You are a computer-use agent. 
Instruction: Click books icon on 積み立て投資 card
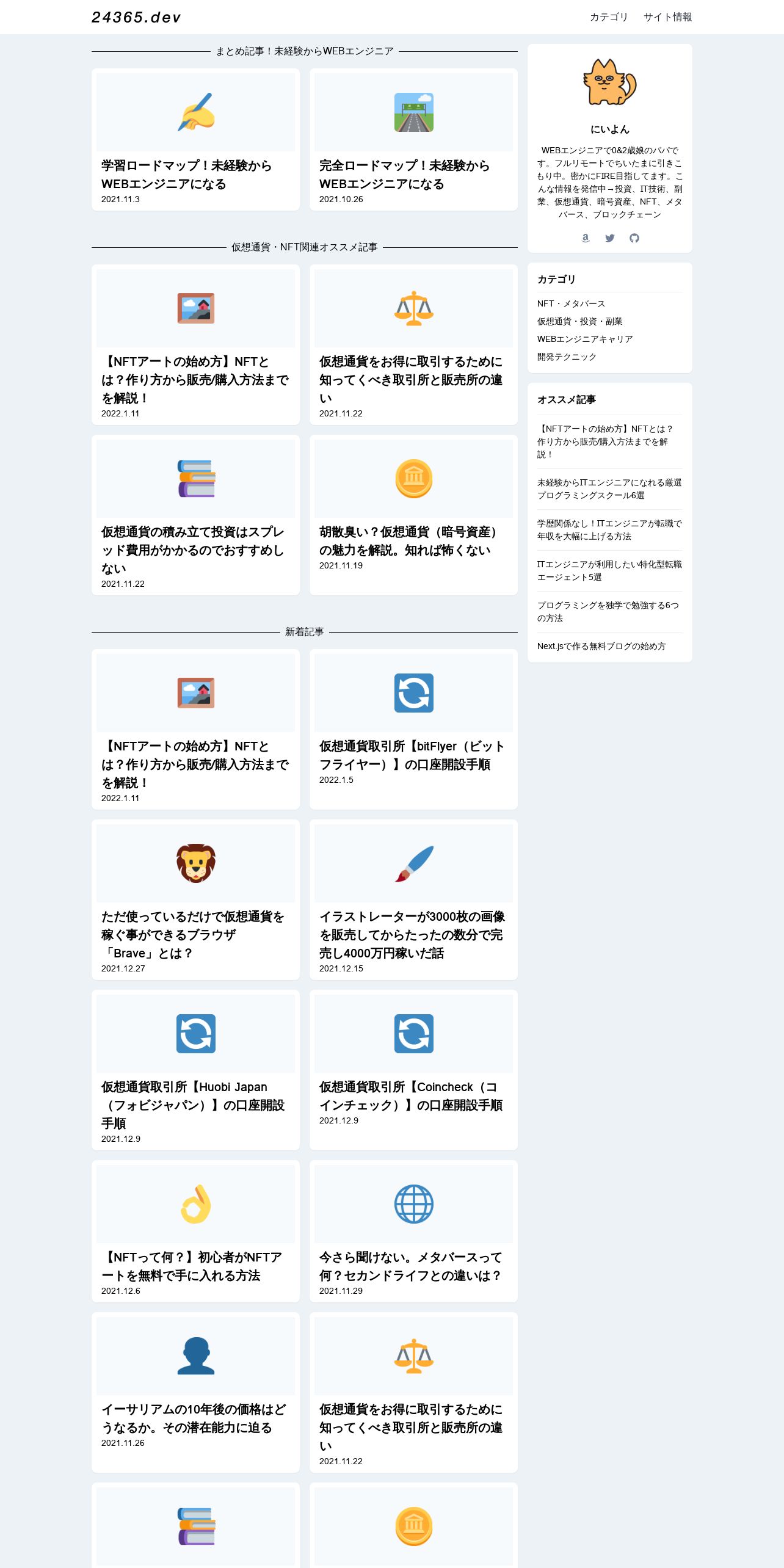click(196, 479)
